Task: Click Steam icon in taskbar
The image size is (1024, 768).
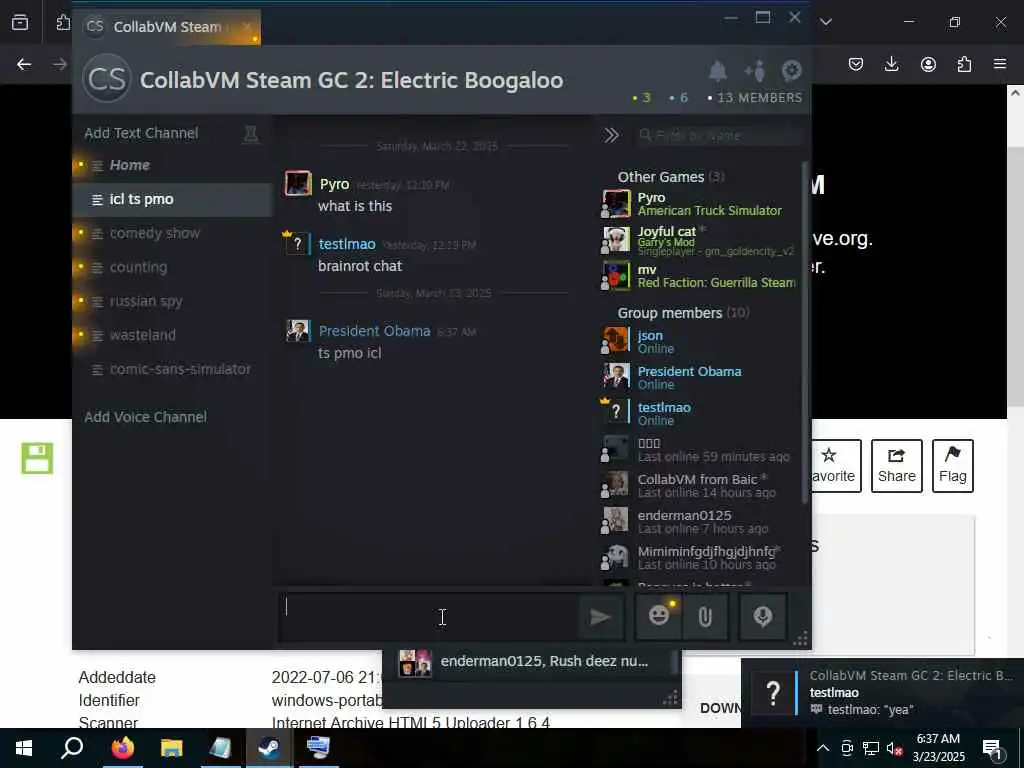Action: [269, 748]
